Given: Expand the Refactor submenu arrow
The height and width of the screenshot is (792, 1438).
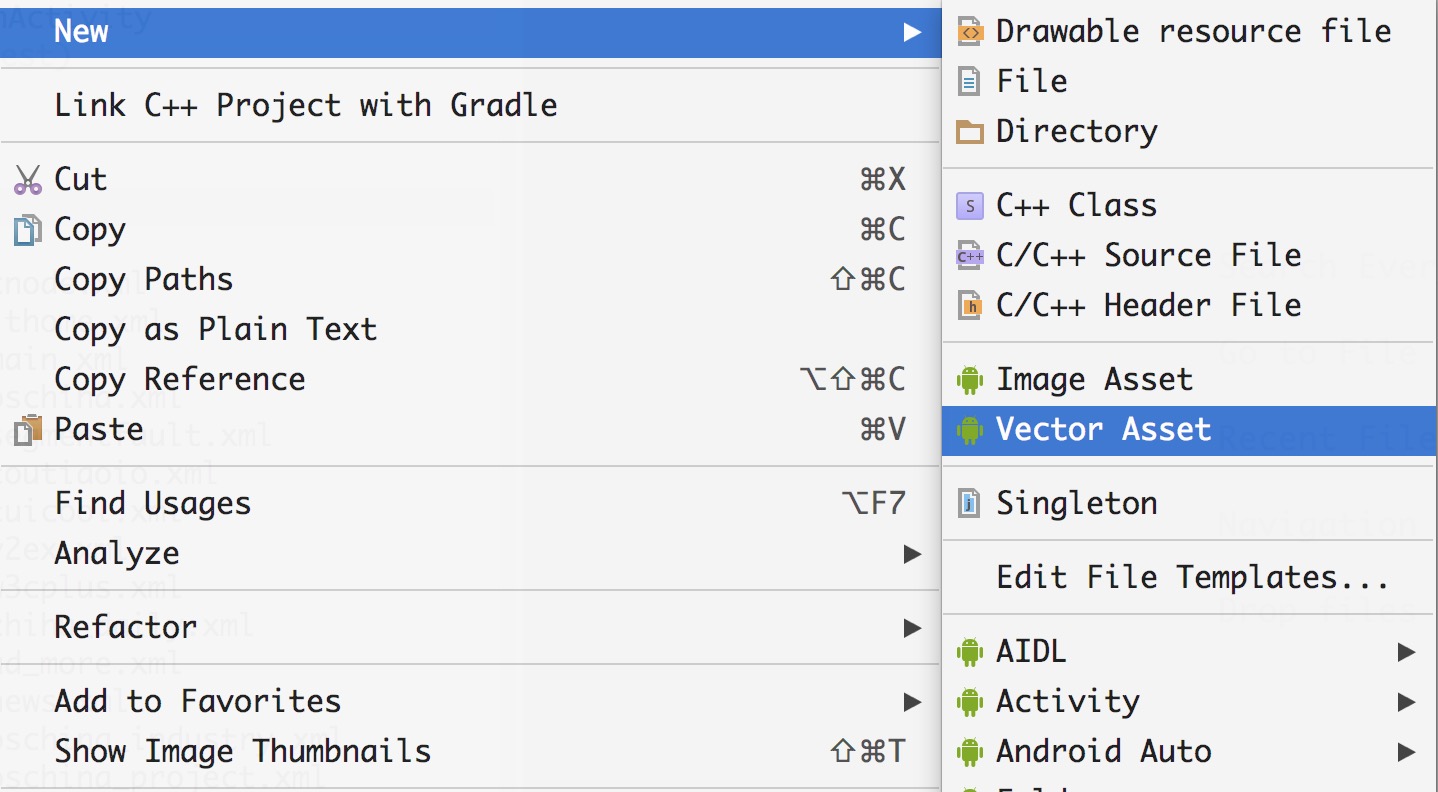Looking at the screenshot, I should [912, 628].
